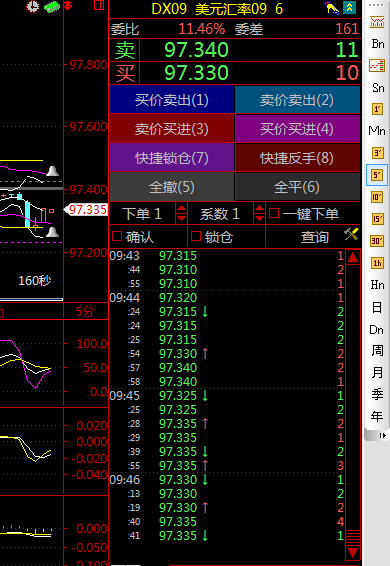Enable the 锁仓 checkbox

(x=196, y=236)
